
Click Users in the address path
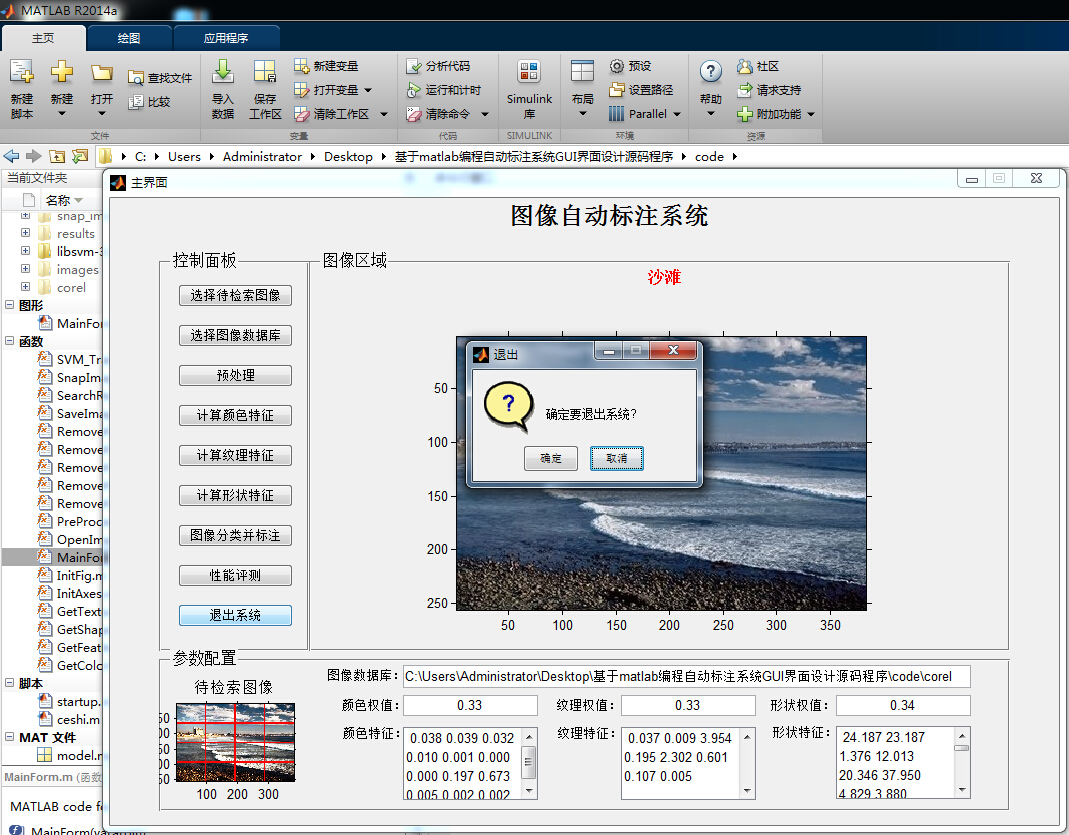click(184, 157)
